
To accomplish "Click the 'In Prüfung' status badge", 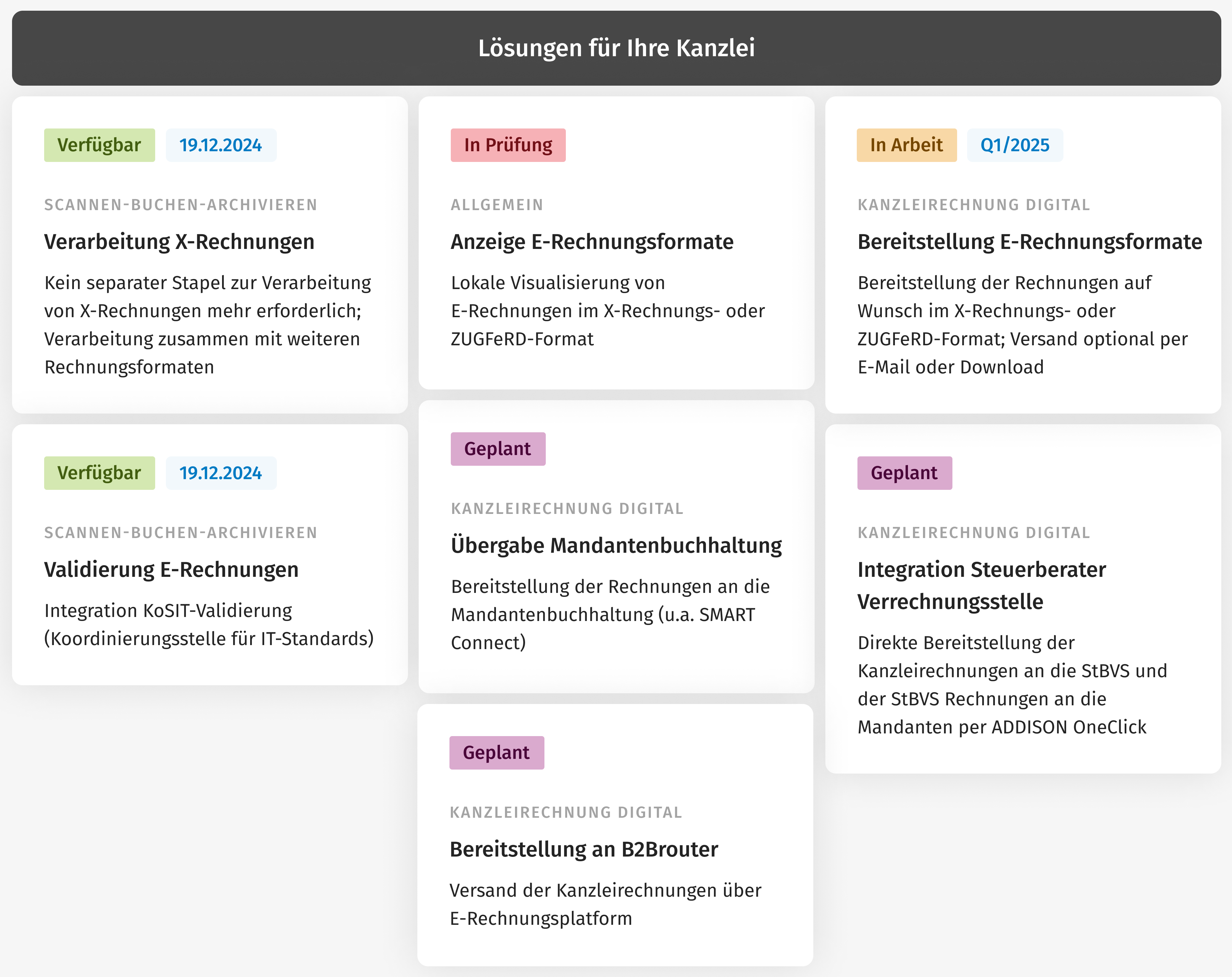I will pyautogui.click(x=508, y=145).
